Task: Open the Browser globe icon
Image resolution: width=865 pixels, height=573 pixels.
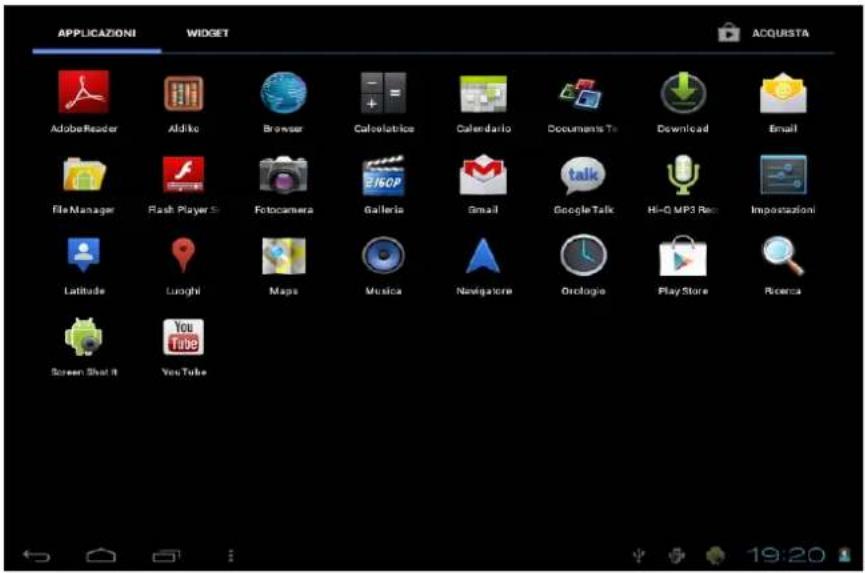Action: [284, 93]
